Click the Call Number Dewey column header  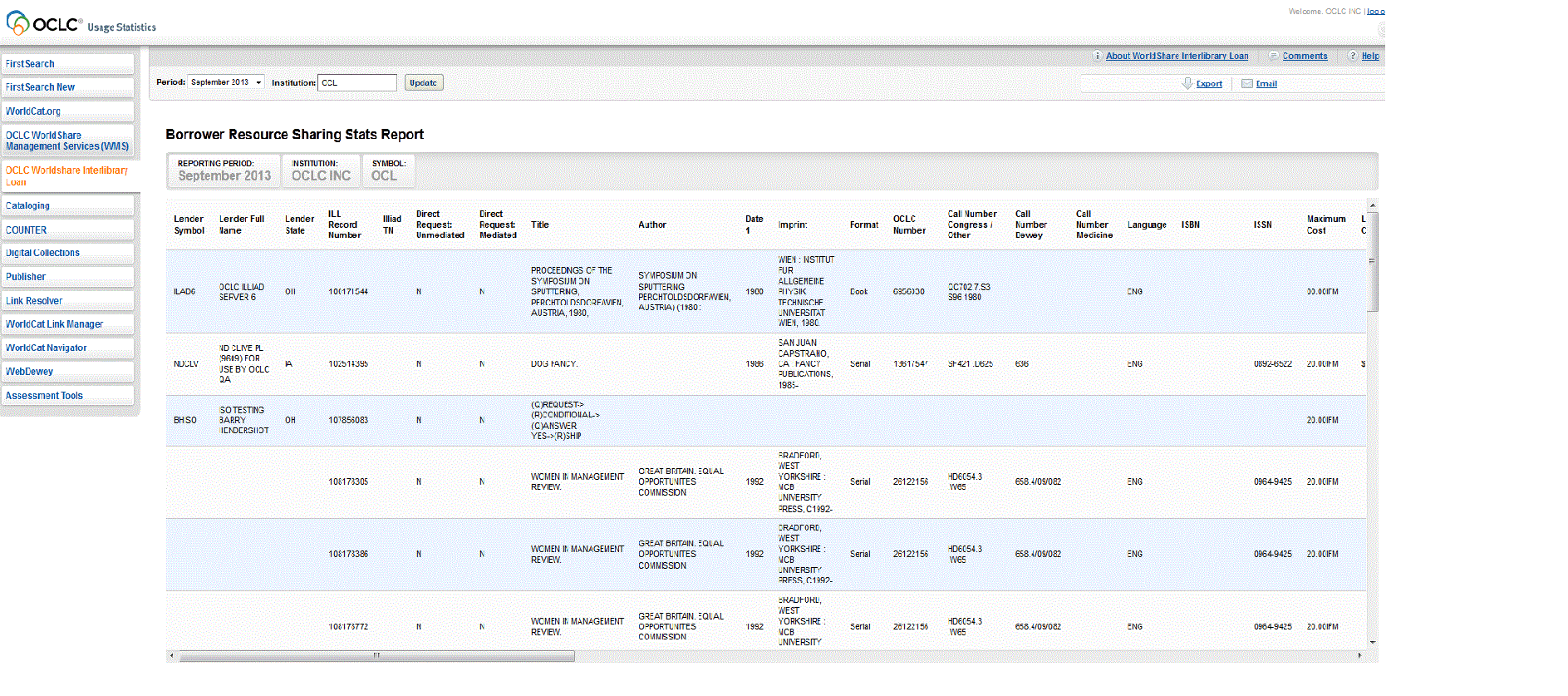click(x=1031, y=225)
